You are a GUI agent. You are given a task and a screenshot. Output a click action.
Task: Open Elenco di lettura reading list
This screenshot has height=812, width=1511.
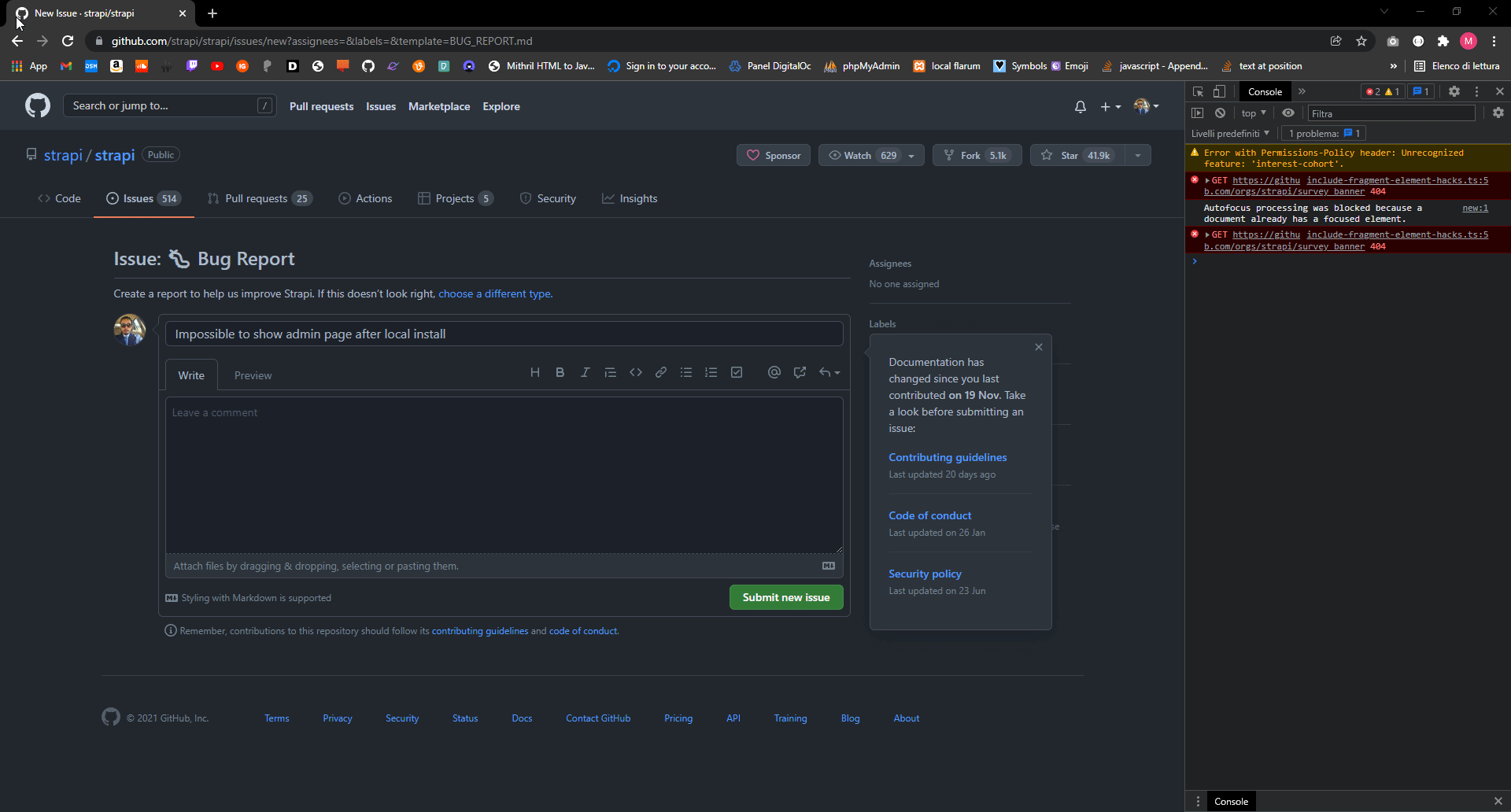(x=1457, y=66)
